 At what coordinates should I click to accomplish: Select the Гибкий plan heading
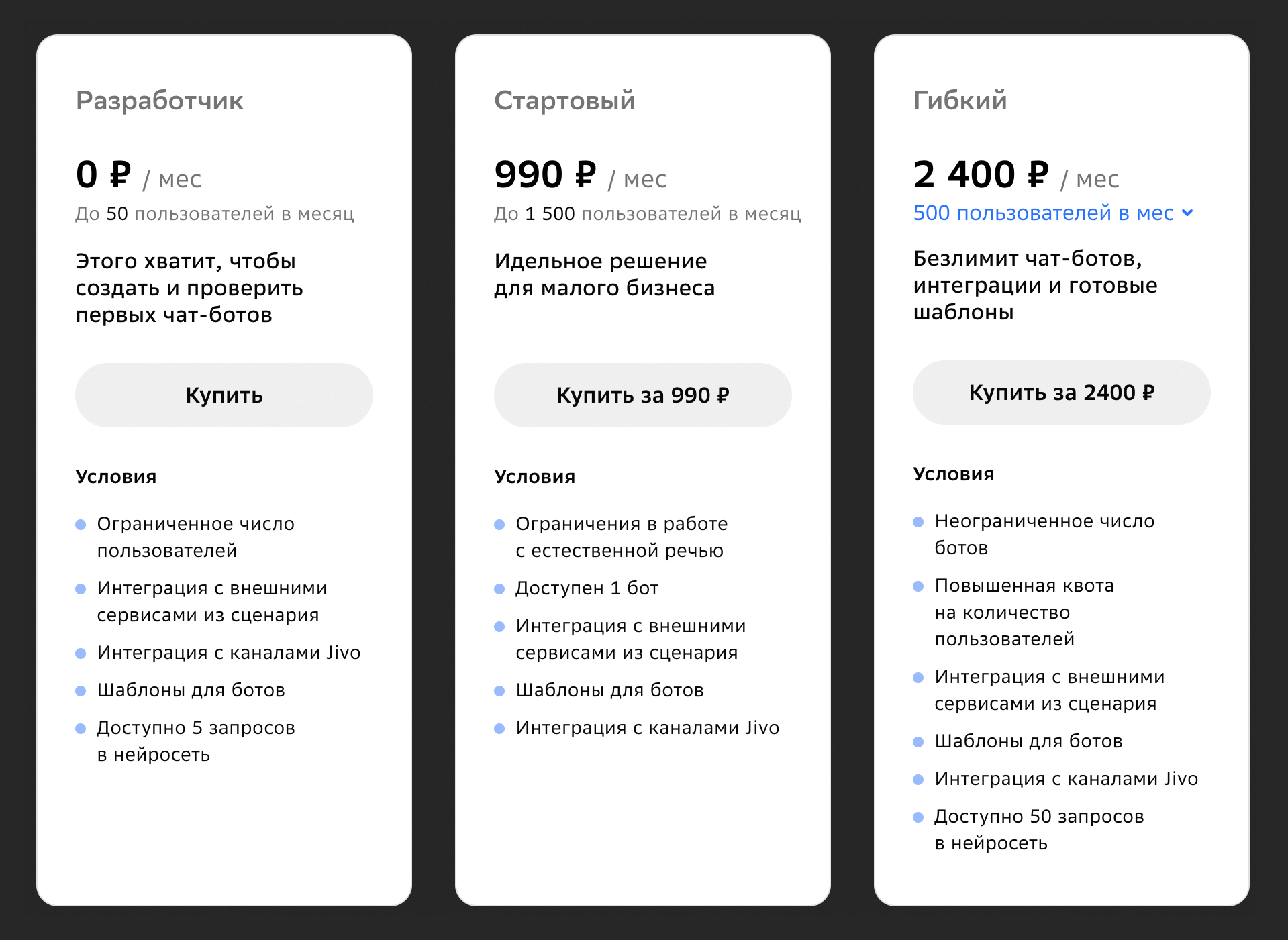(960, 101)
